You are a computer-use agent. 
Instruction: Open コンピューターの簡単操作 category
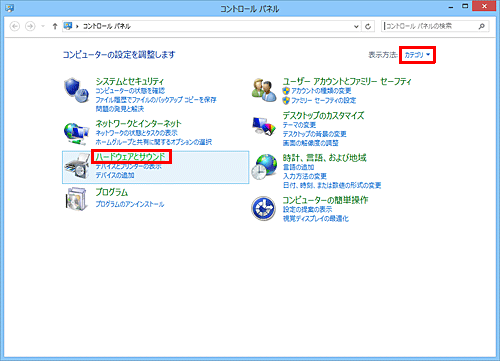coord(325,200)
